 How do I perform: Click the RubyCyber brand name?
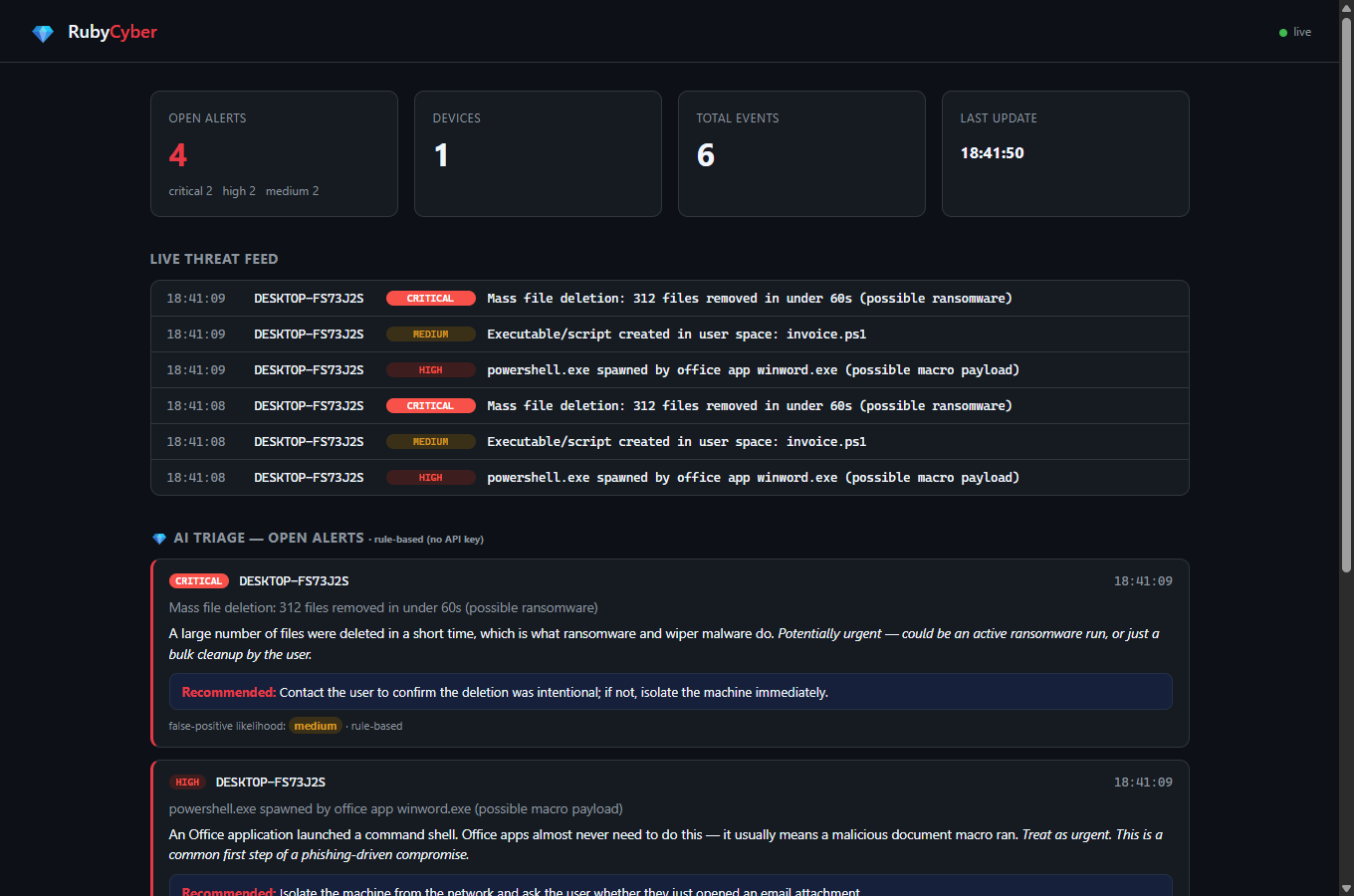pos(113,32)
